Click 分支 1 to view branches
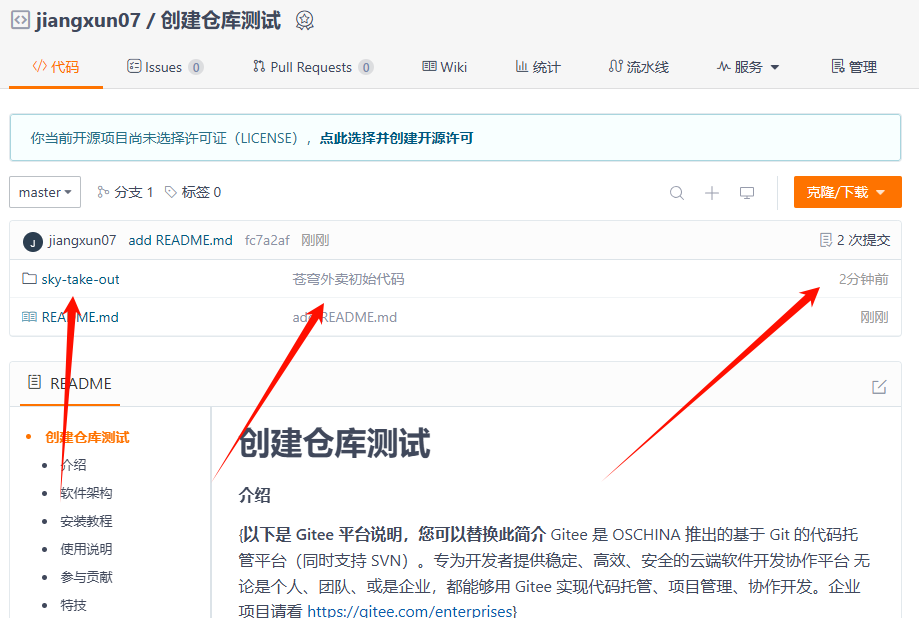 click(x=126, y=191)
